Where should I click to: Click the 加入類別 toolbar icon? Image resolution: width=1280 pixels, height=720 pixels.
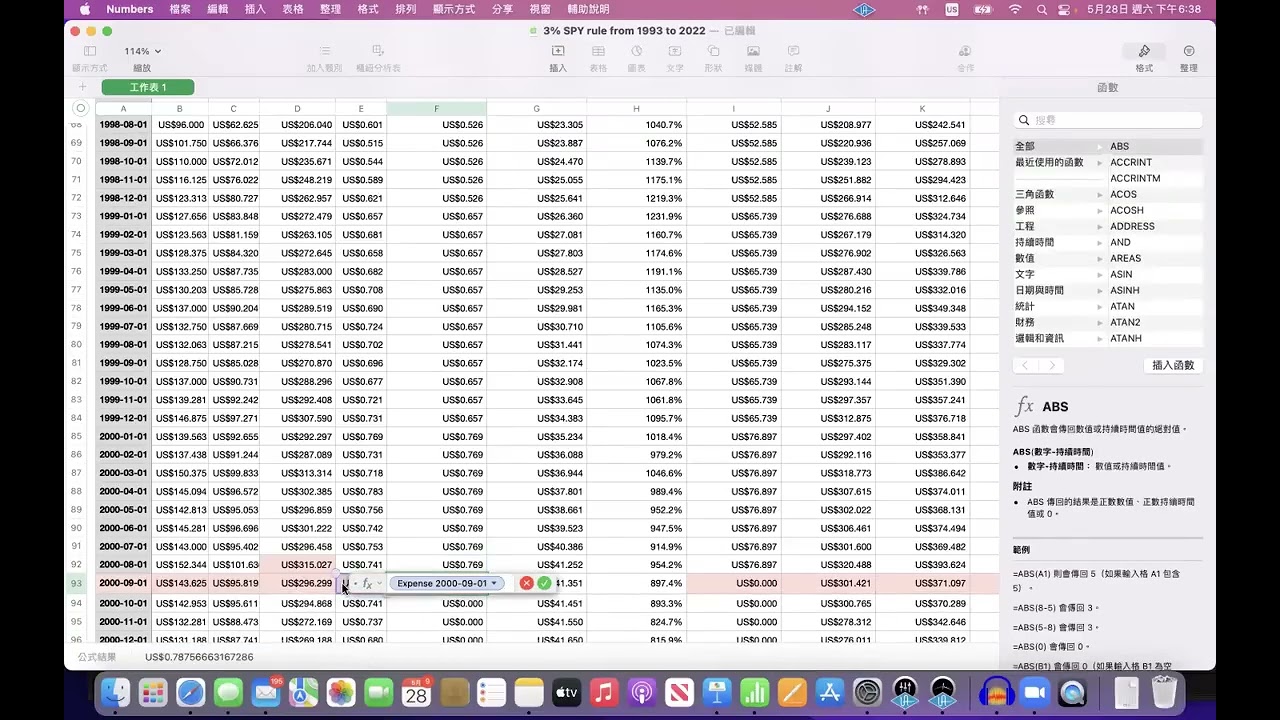coord(324,51)
